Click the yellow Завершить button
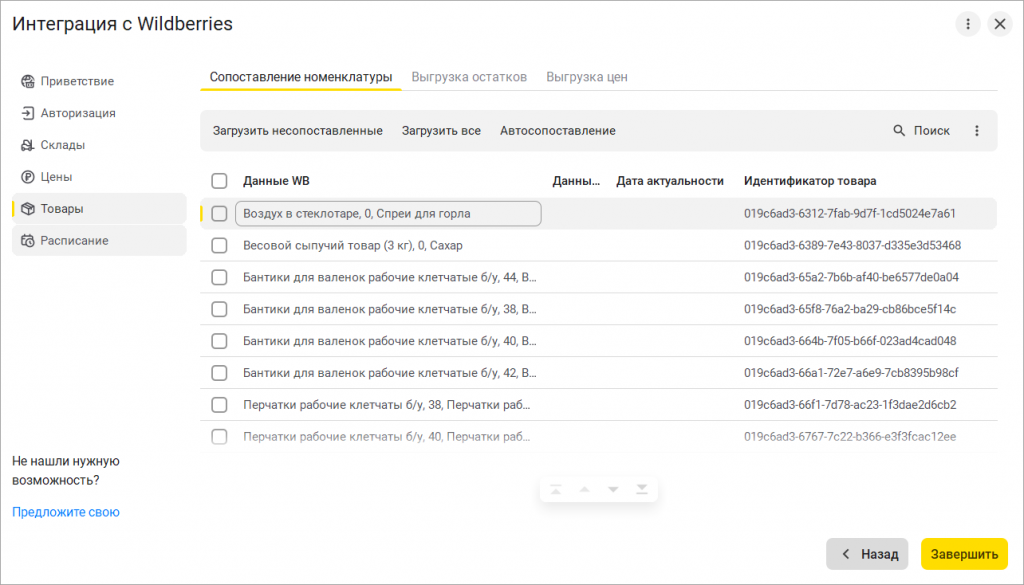The image size is (1024, 585). tap(965, 554)
